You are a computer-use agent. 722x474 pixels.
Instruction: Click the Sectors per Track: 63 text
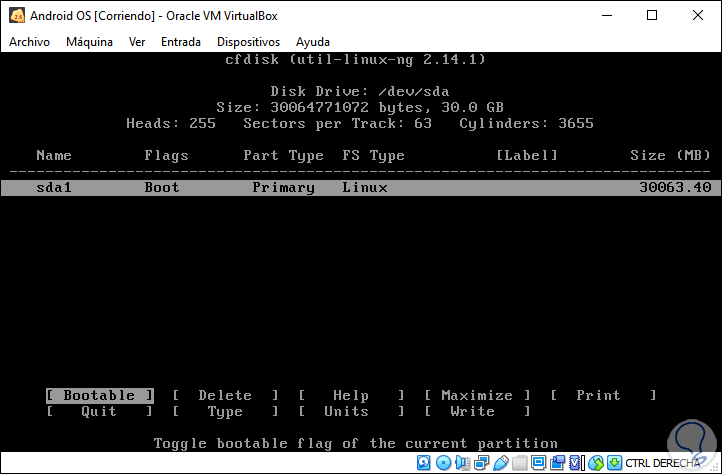click(x=338, y=123)
